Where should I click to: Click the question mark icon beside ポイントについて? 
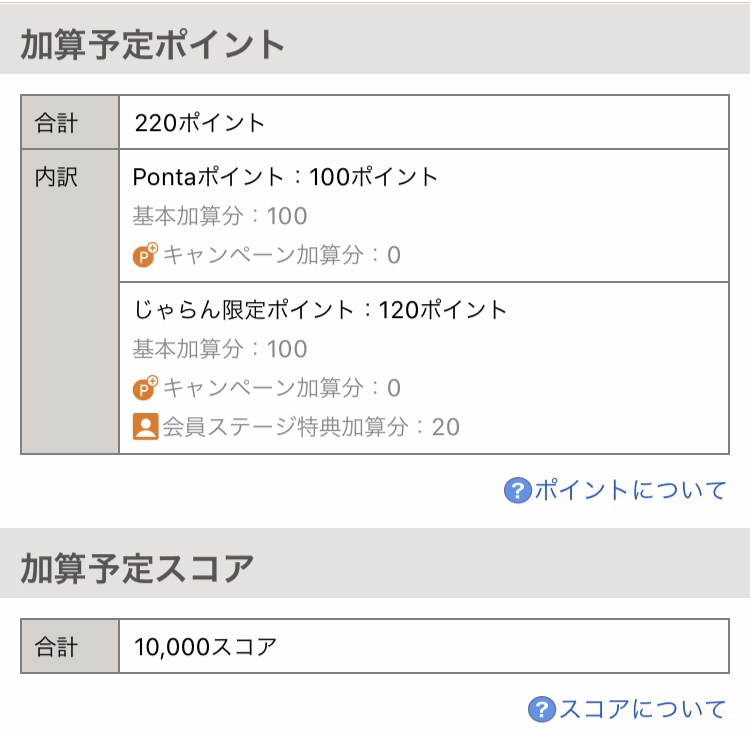(x=518, y=491)
